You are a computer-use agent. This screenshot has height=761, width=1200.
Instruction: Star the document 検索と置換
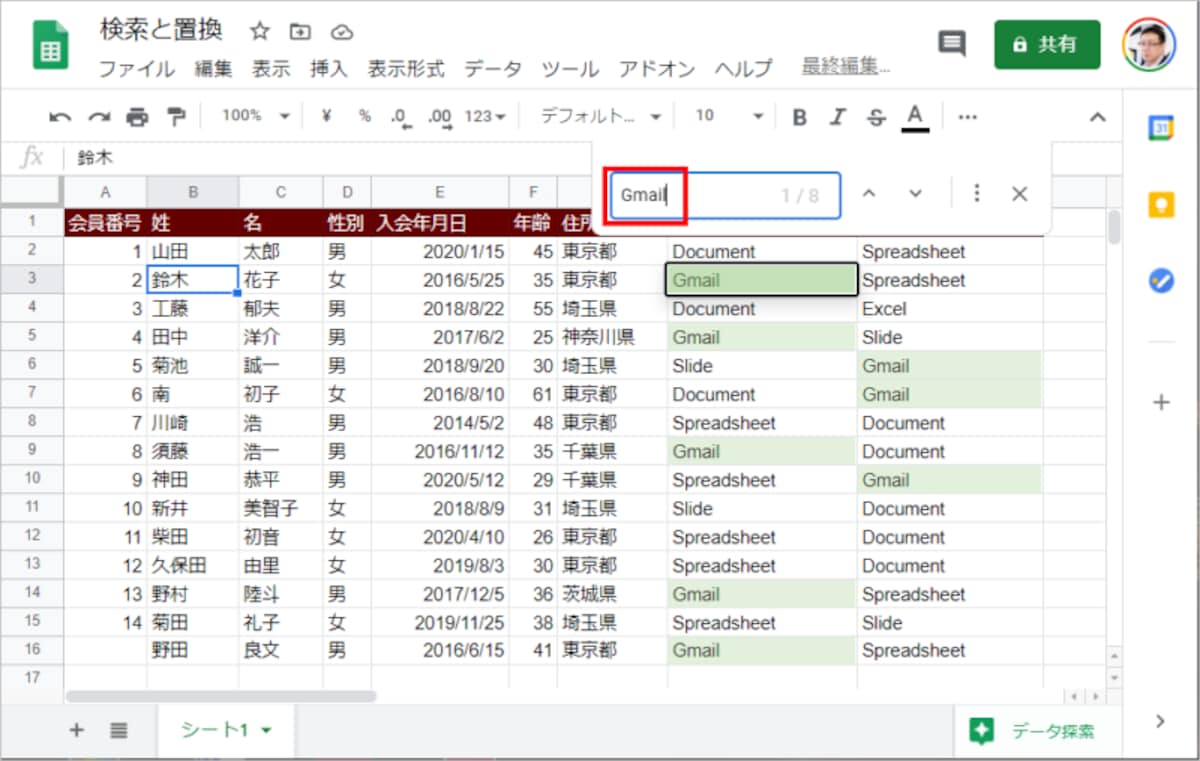pos(260,31)
